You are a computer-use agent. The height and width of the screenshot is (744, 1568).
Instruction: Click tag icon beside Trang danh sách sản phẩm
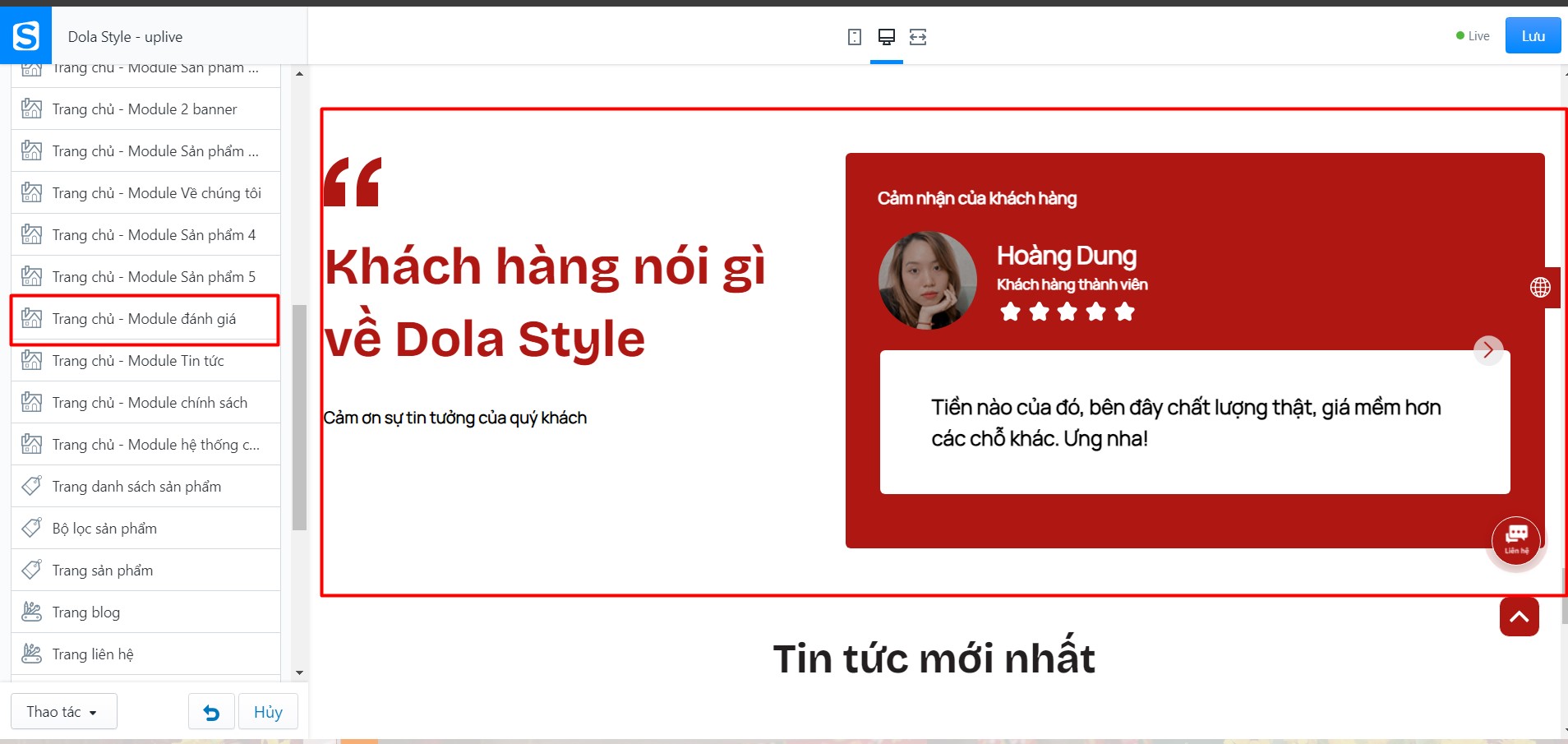coord(31,486)
